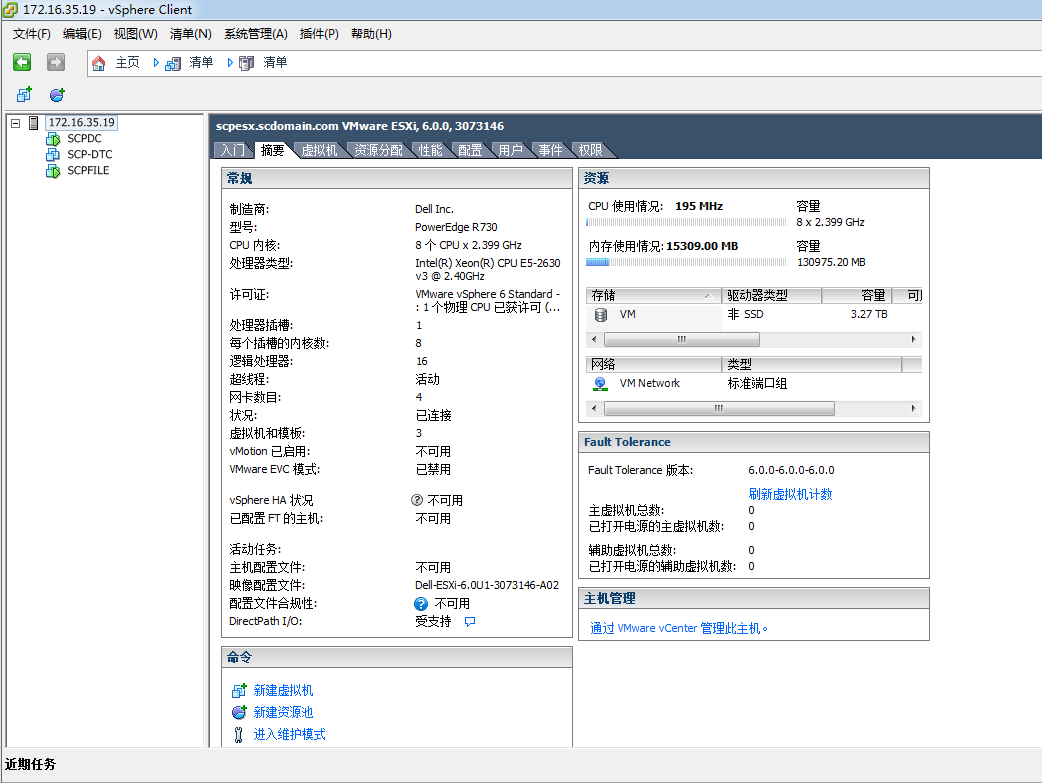The height and width of the screenshot is (783, 1042).
Task: Open the first 清单 breadcrumb dropdown arrow
Action: point(156,63)
